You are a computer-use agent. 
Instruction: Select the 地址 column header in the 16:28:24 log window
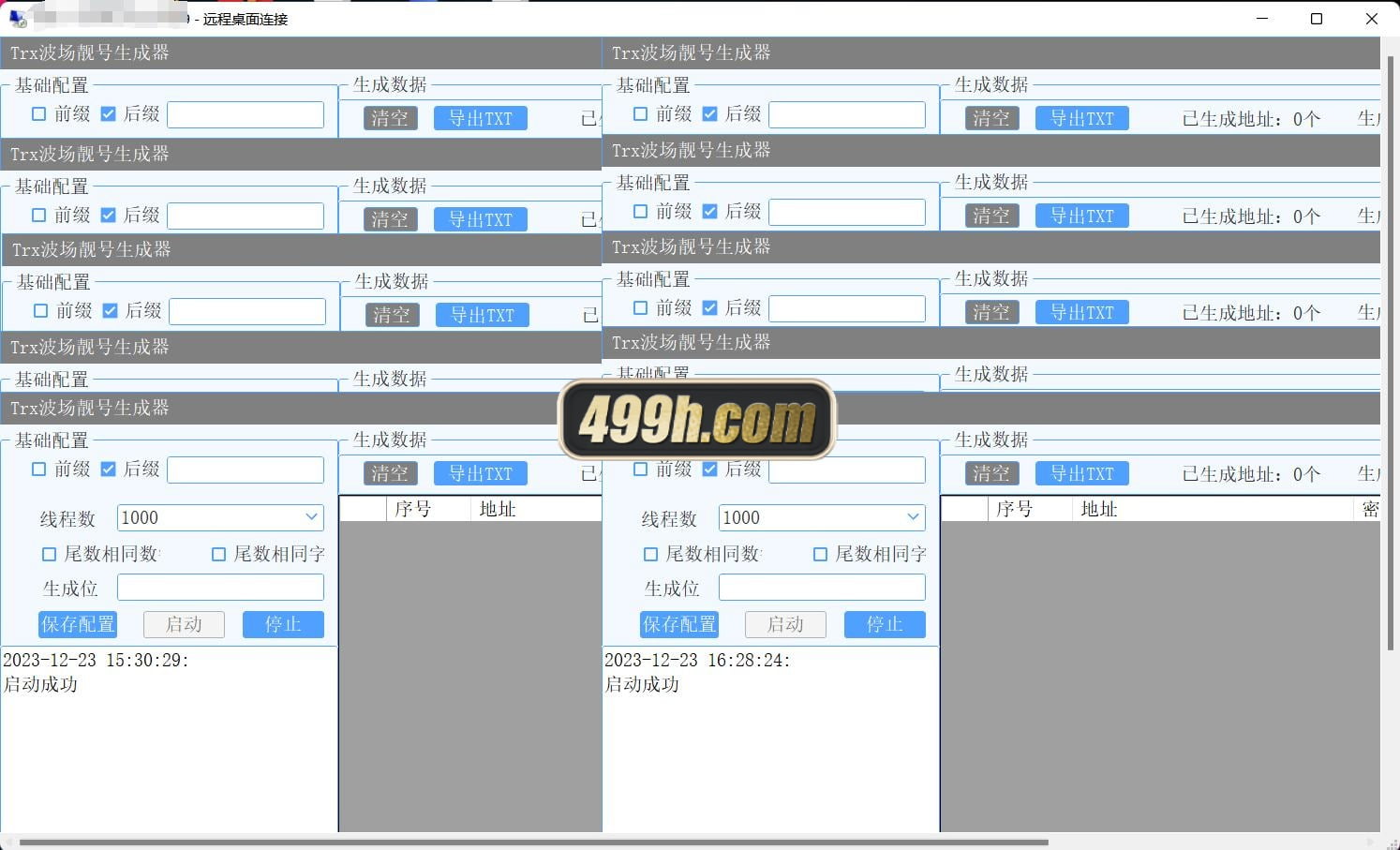tap(1214, 509)
